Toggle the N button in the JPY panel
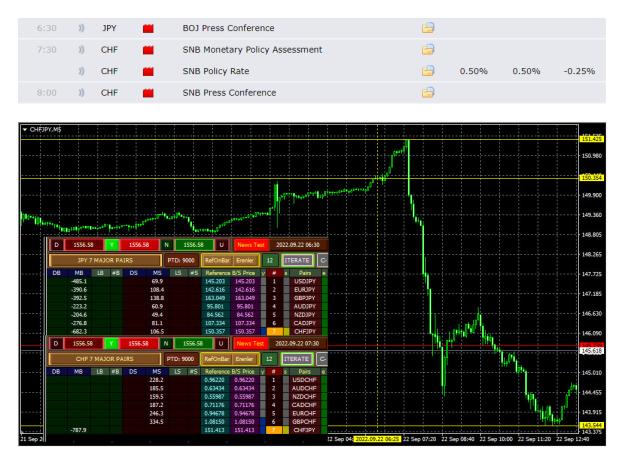The width and height of the screenshot is (625, 465). pos(167,245)
